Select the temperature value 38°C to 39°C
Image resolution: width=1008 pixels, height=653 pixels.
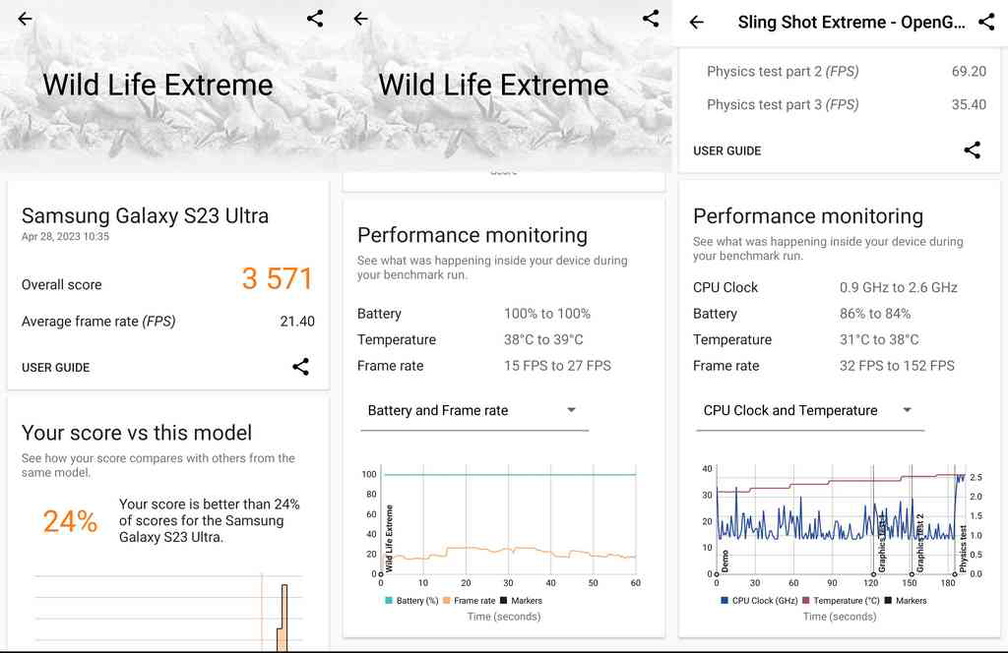543,339
